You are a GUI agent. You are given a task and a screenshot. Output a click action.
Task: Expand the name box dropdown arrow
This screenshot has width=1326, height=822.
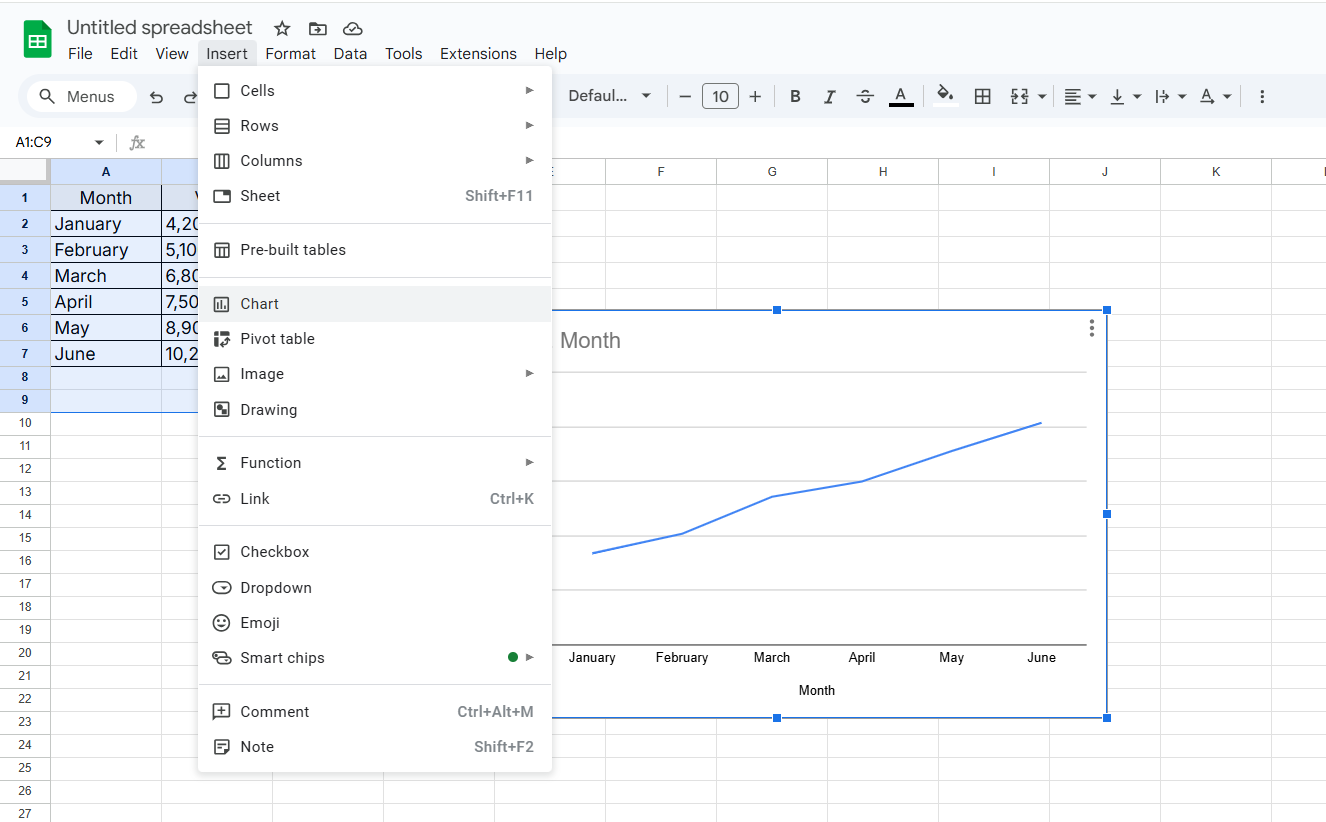99,143
